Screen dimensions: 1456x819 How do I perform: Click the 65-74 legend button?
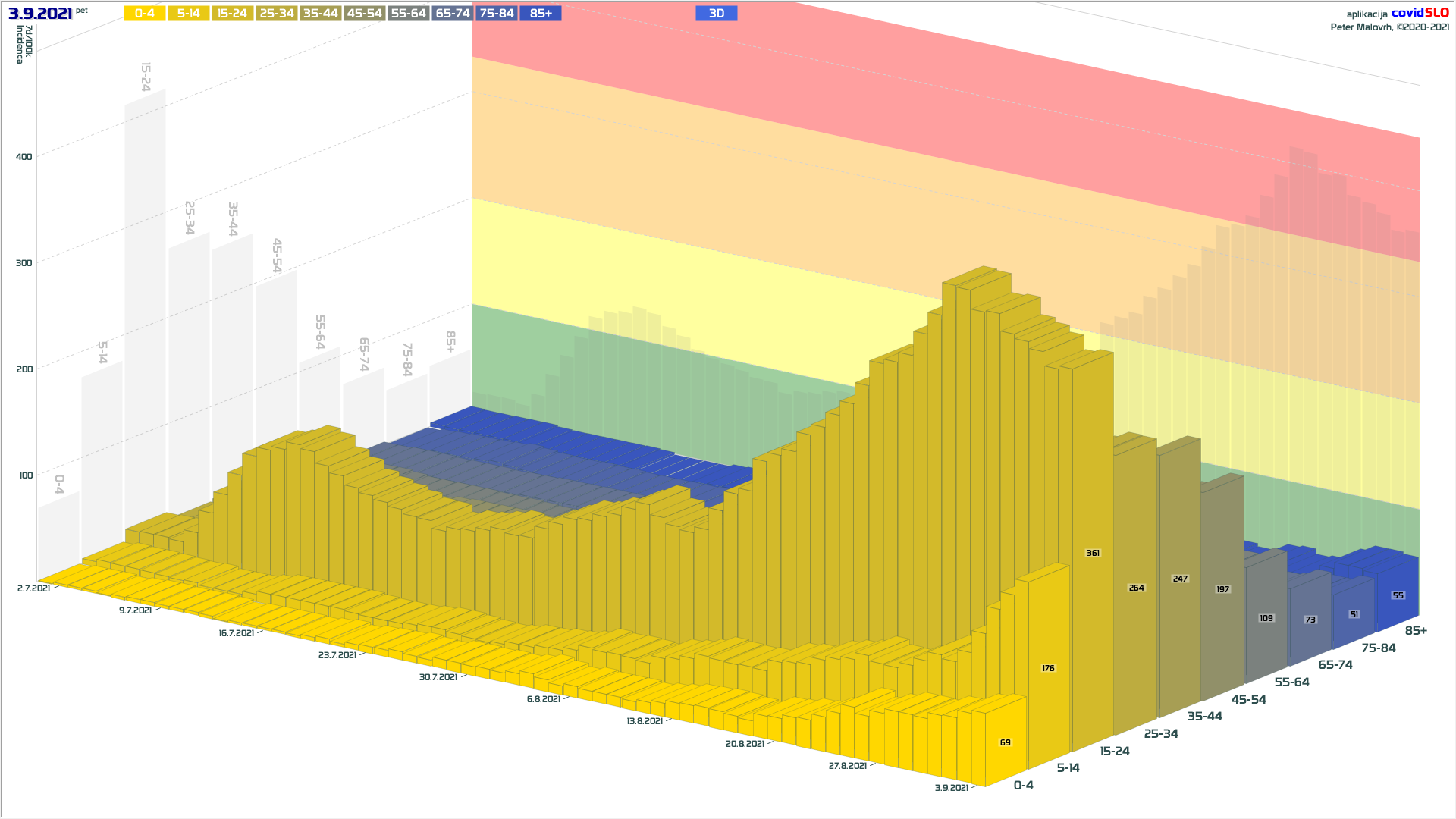tap(452, 14)
